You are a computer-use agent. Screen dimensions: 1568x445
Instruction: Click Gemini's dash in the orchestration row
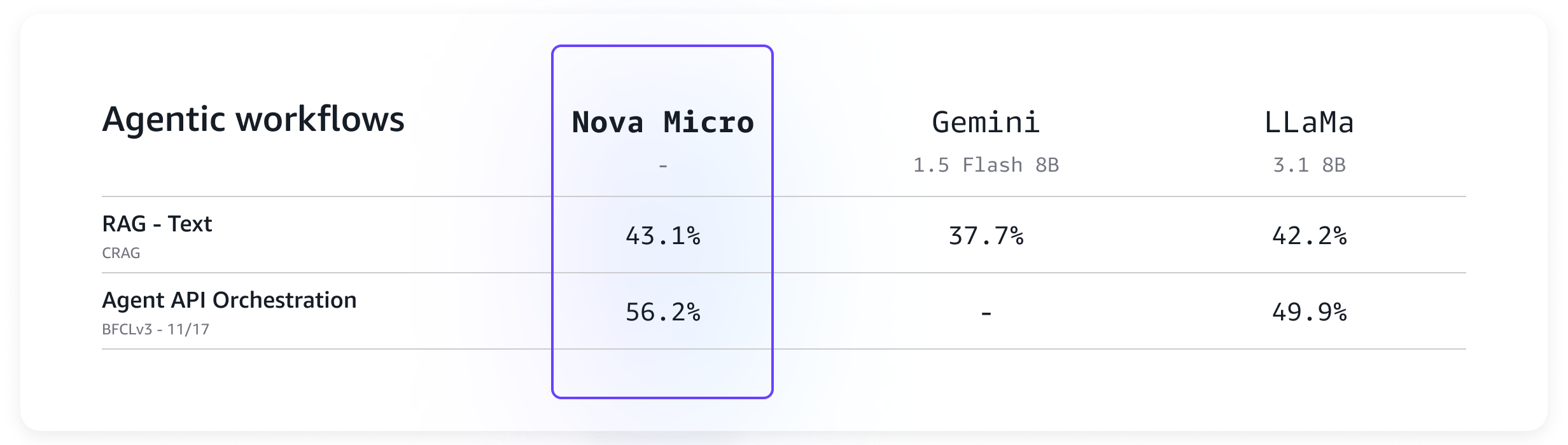pyautogui.click(x=986, y=313)
